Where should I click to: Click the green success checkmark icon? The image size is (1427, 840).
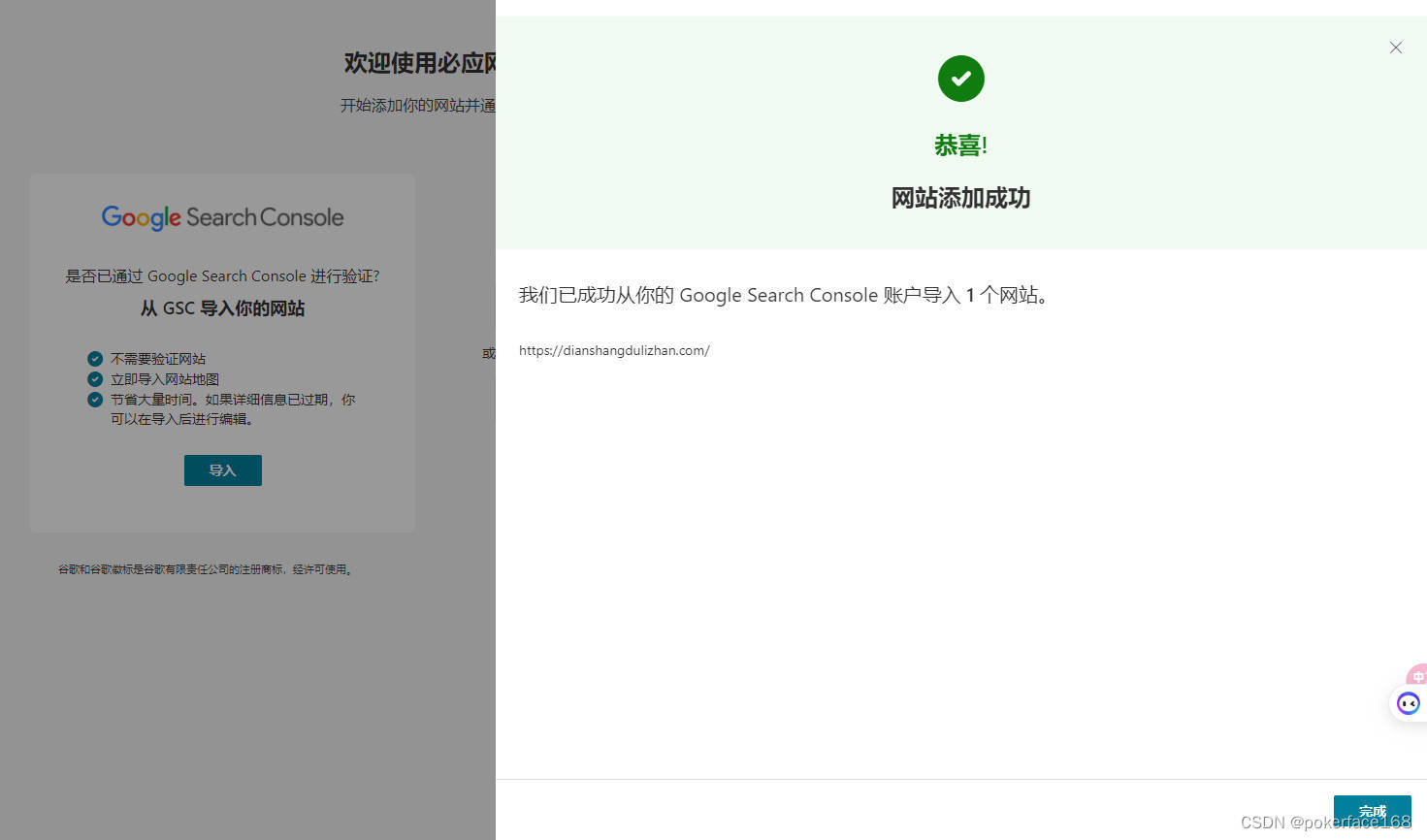pyautogui.click(x=961, y=79)
